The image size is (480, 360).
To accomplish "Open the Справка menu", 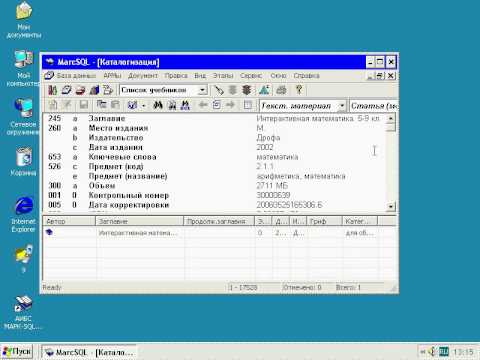I will pyautogui.click(x=306, y=76).
